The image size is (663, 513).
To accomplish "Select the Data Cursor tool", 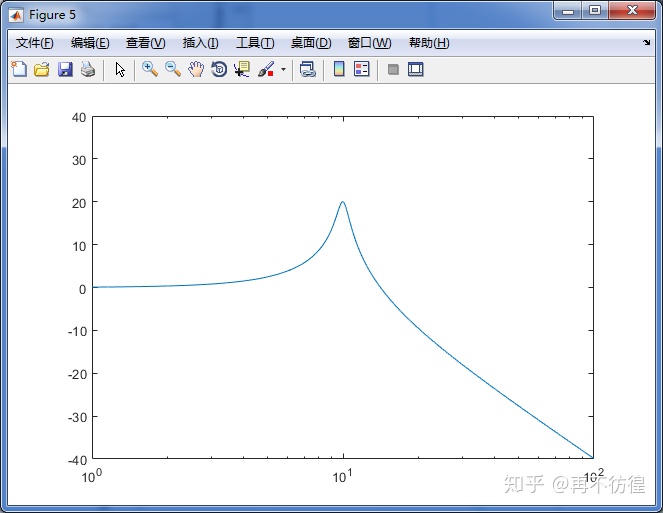I will tap(242, 69).
